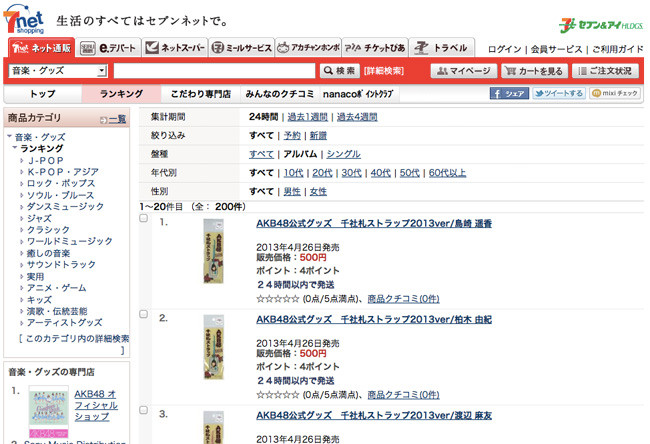Select ロック・ポップス category
The height and width of the screenshot is (444, 650).
[x=61, y=183]
